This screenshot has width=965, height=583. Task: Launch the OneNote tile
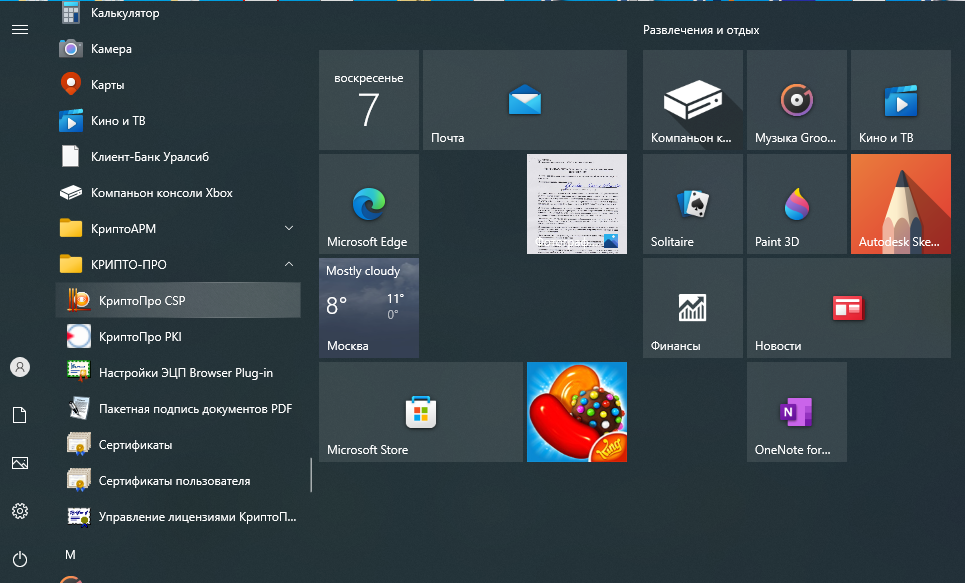pos(797,412)
